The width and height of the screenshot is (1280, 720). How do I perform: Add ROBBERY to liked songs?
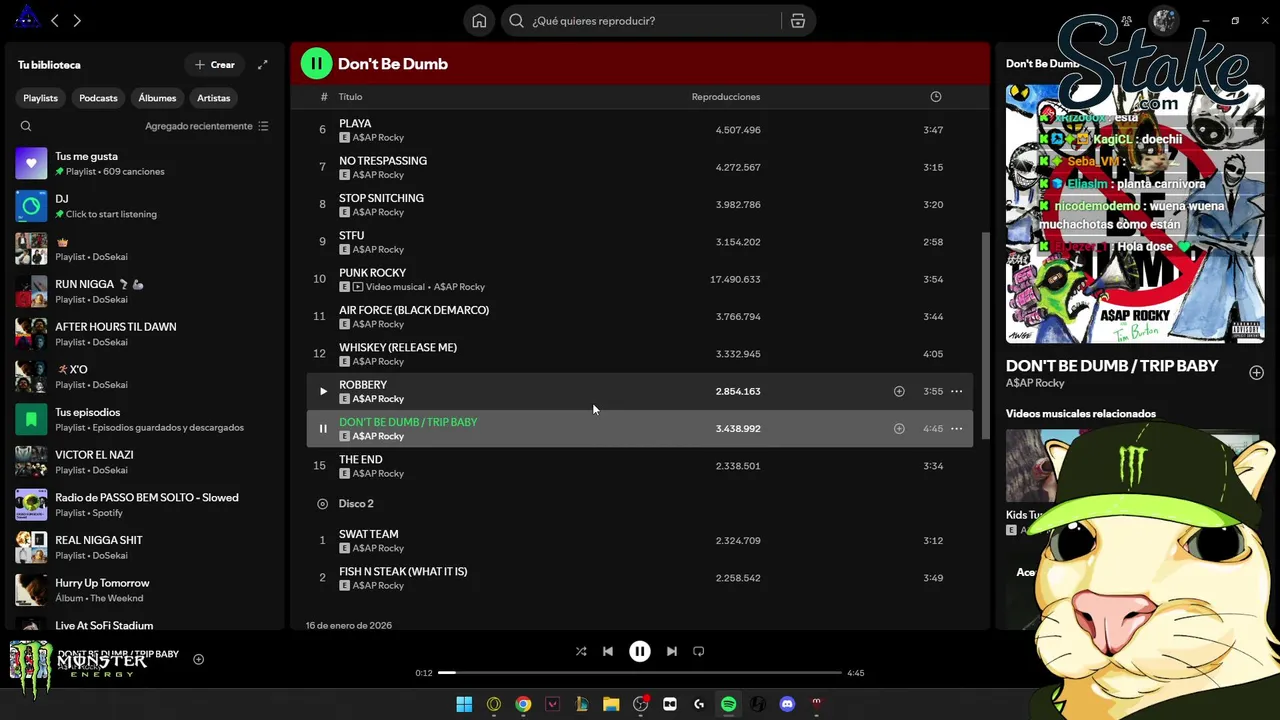pos(899,391)
